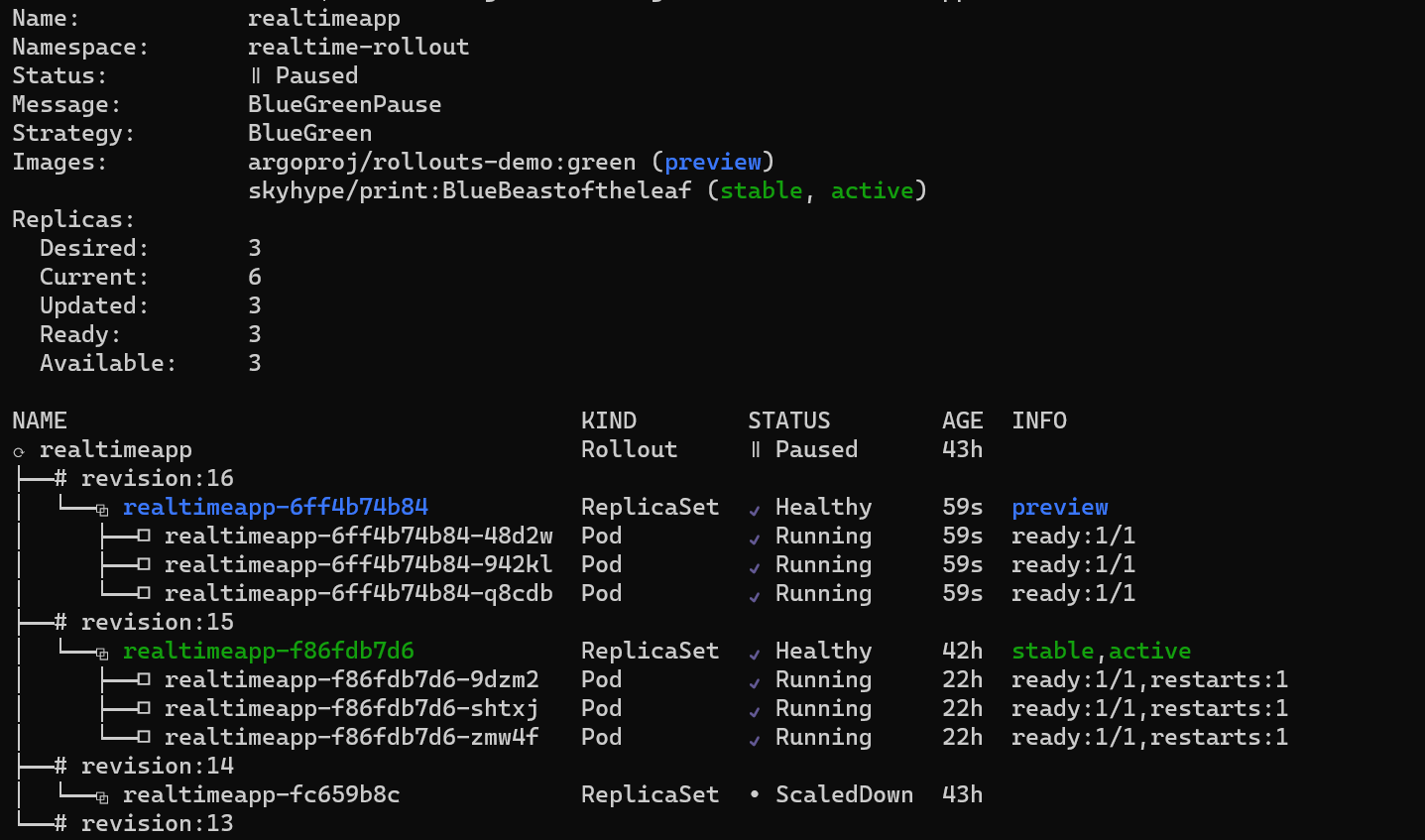
Task: Click the checkmark beside Healthy on revision 16
Action: click(x=754, y=508)
